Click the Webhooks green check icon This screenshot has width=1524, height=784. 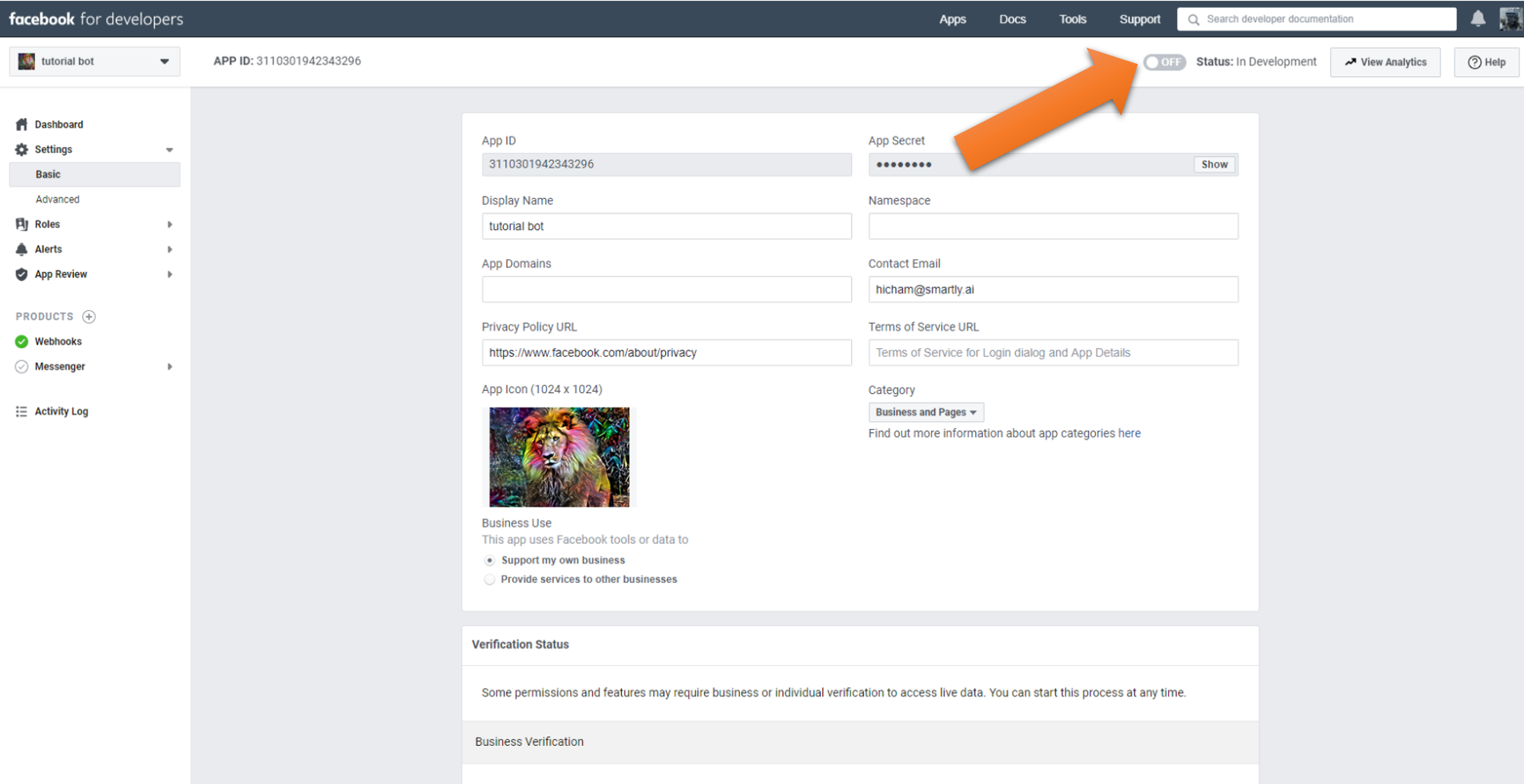[21, 341]
